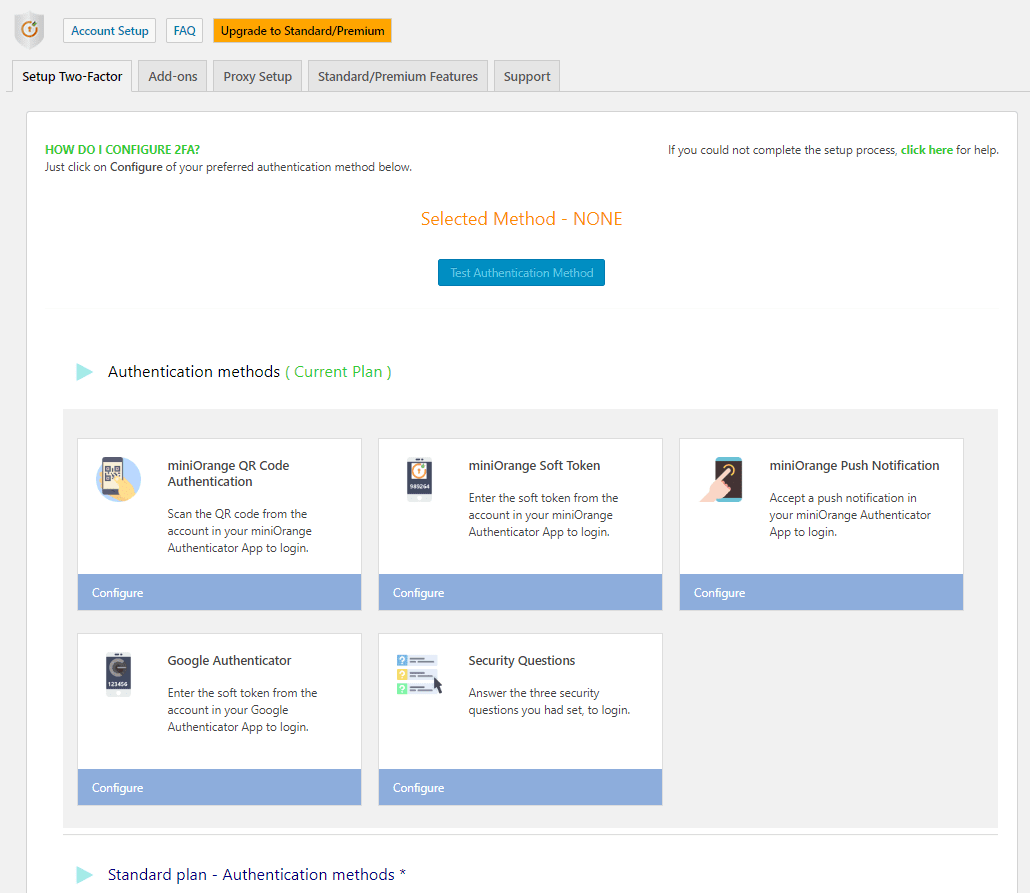Switch to the Add-ons tab
The width and height of the screenshot is (1030, 893).
tap(173, 76)
